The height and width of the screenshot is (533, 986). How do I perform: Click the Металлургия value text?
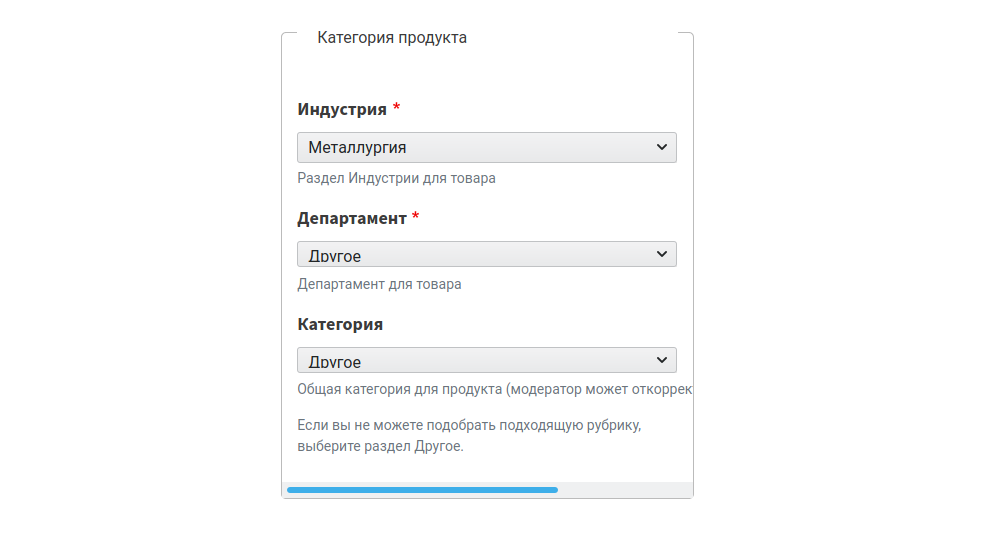click(x=357, y=148)
